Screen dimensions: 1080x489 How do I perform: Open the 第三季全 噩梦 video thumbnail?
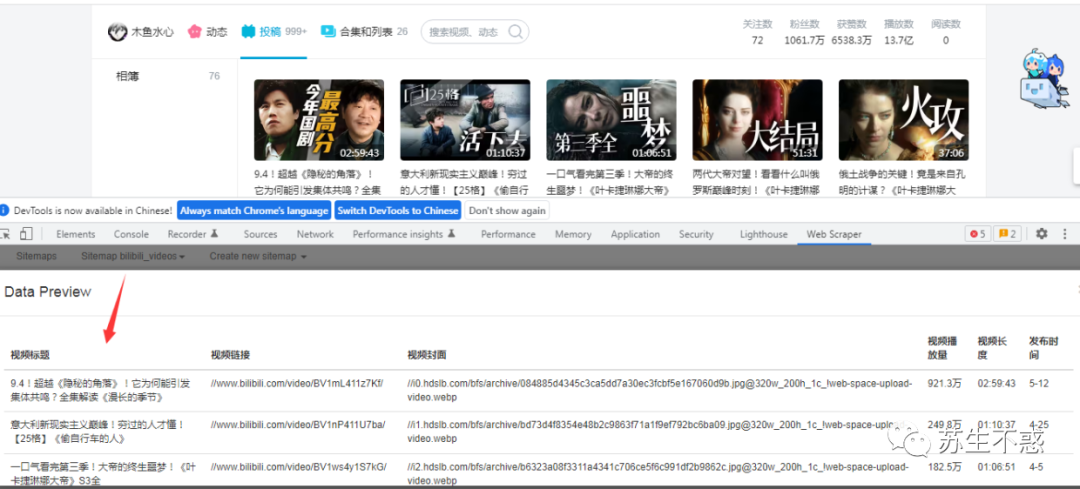coord(611,120)
